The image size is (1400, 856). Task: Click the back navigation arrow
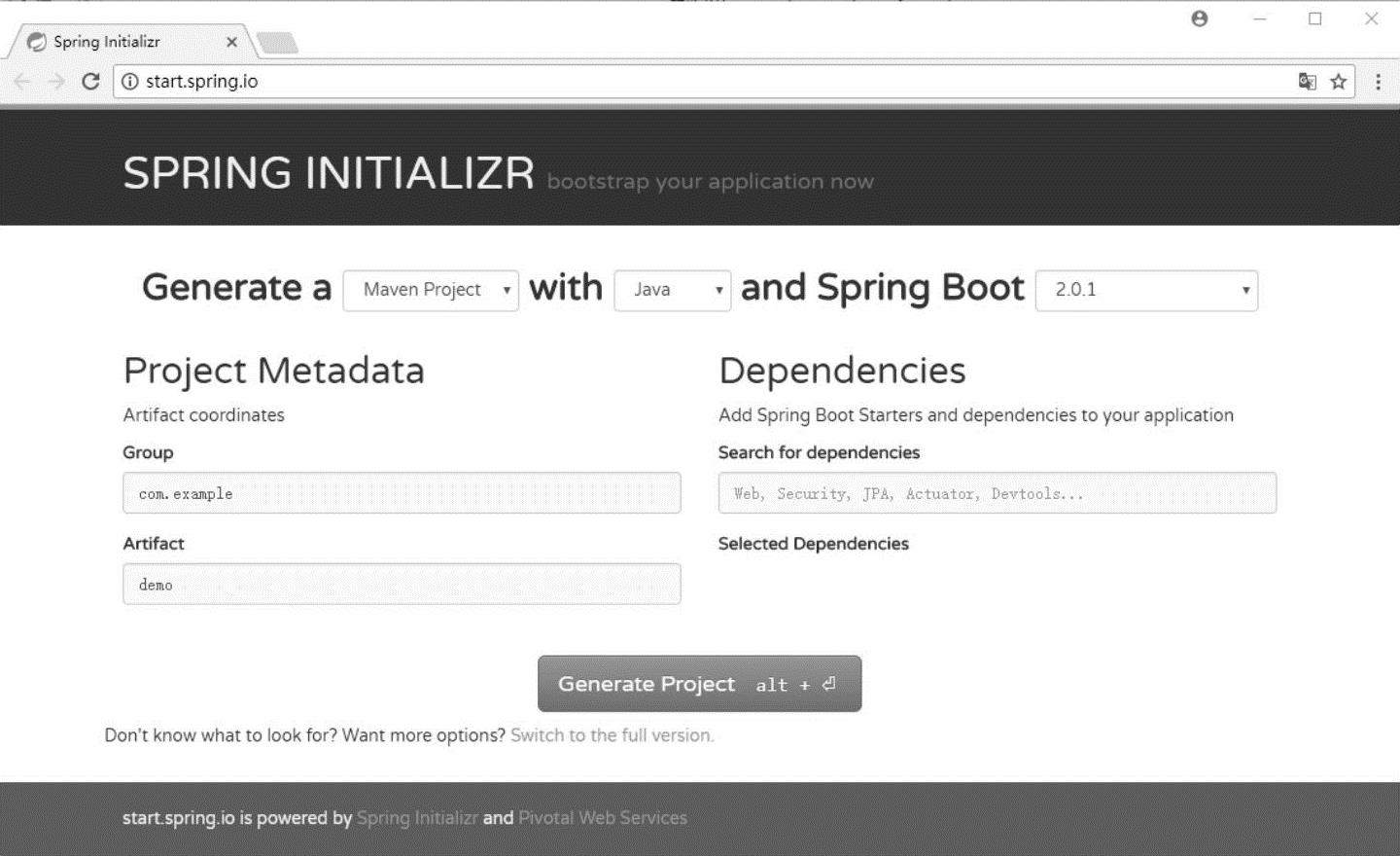[x=23, y=82]
